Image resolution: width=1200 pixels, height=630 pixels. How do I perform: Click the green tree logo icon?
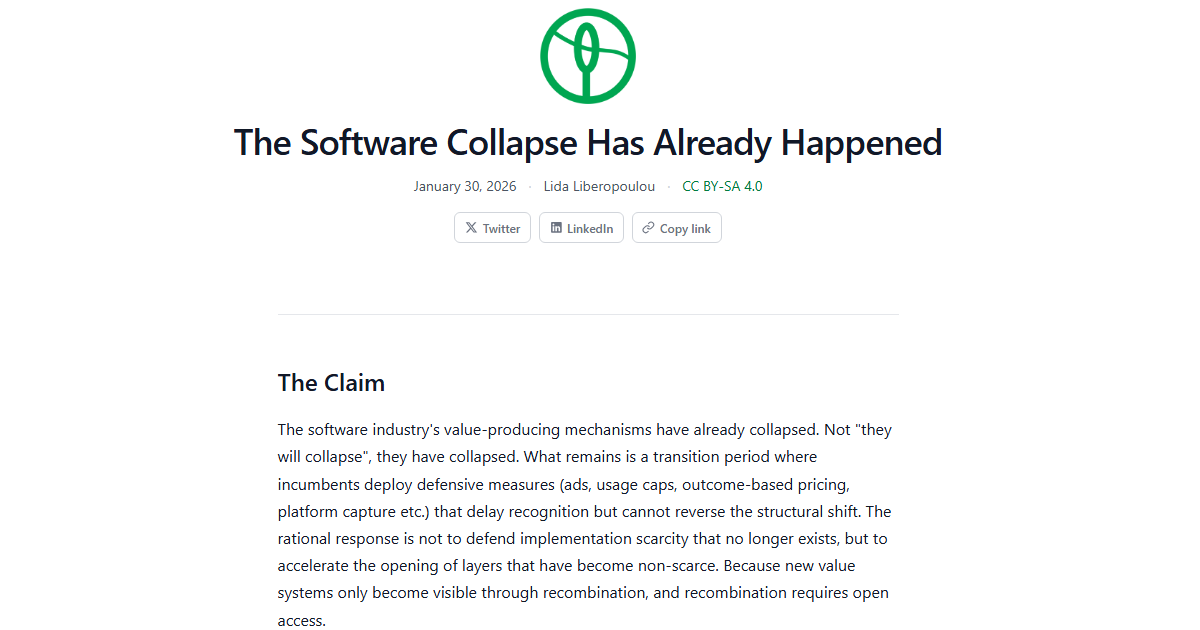588,55
